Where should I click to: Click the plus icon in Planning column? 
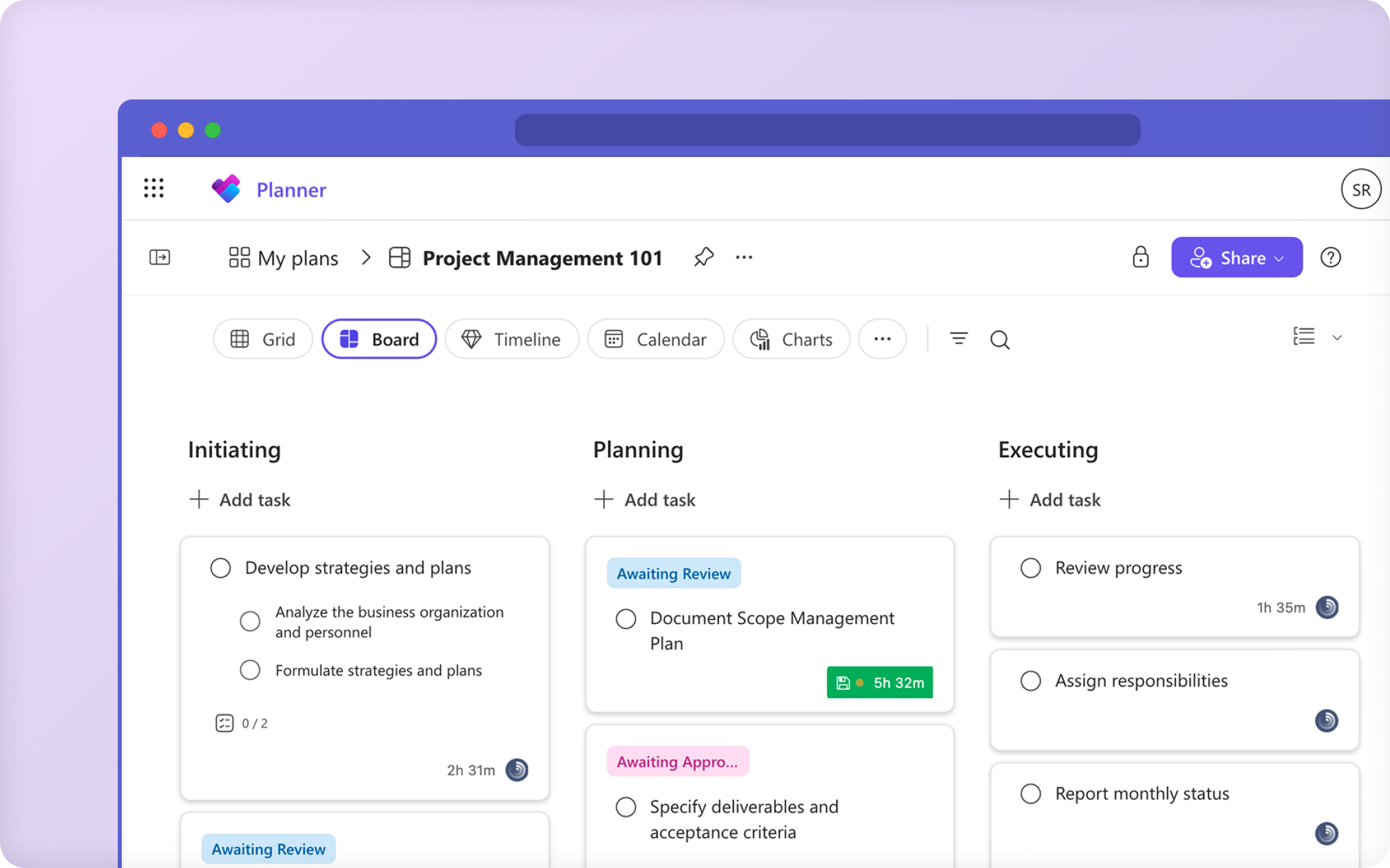coord(603,500)
